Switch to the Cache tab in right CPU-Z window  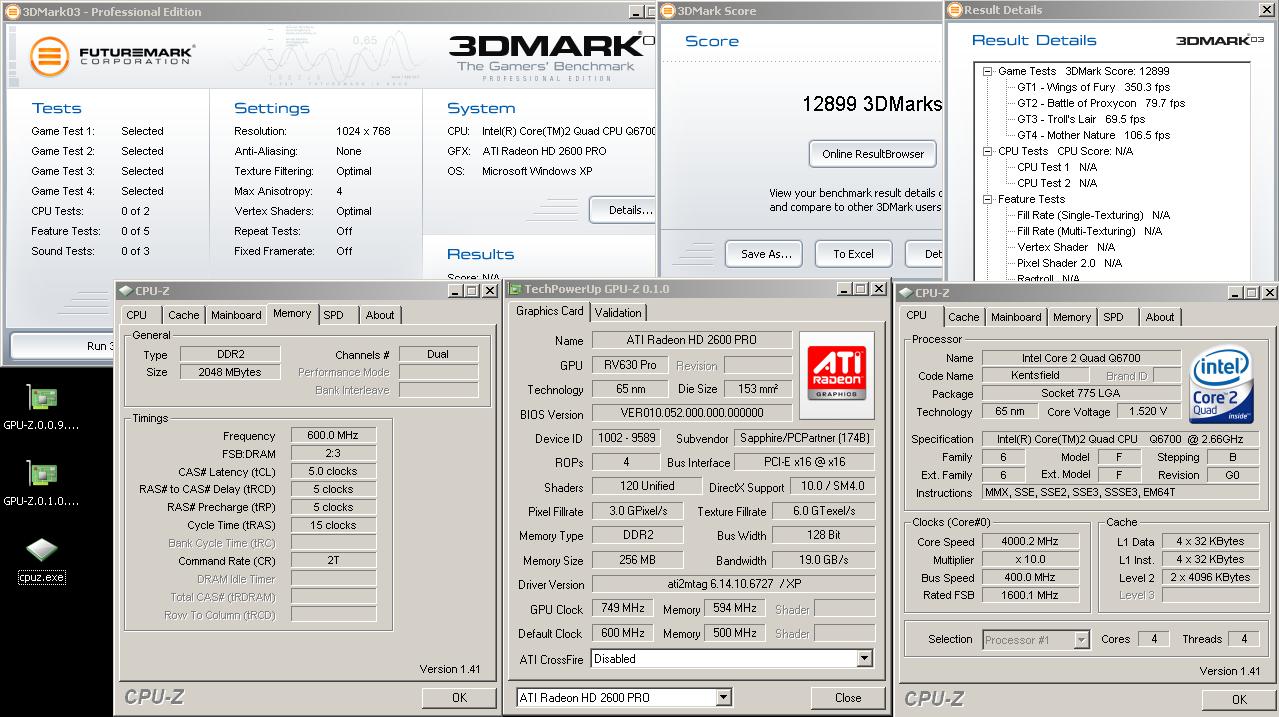[964, 317]
